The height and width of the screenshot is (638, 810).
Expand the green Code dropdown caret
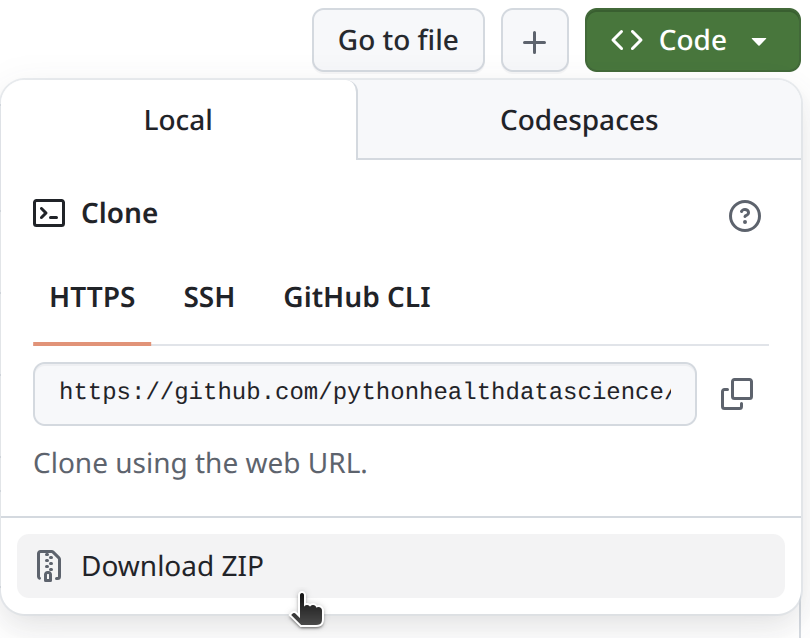(759, 41)
